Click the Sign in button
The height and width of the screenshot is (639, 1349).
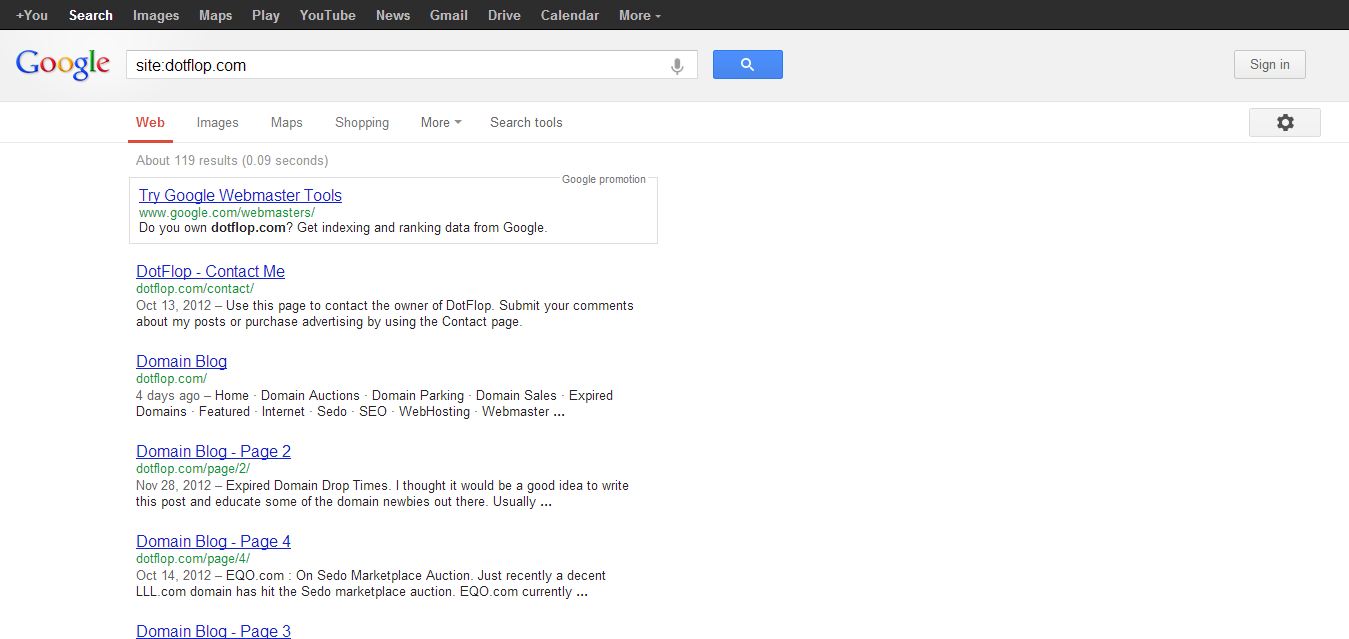tap(1269, 65)
